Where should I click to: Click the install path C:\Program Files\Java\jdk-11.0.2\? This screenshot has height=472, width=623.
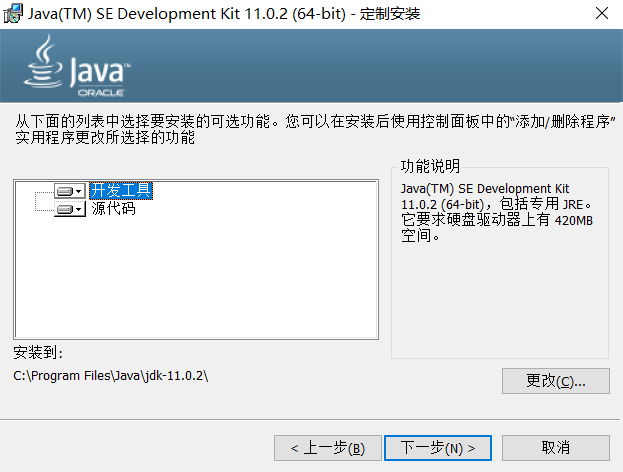click(110, 375)
